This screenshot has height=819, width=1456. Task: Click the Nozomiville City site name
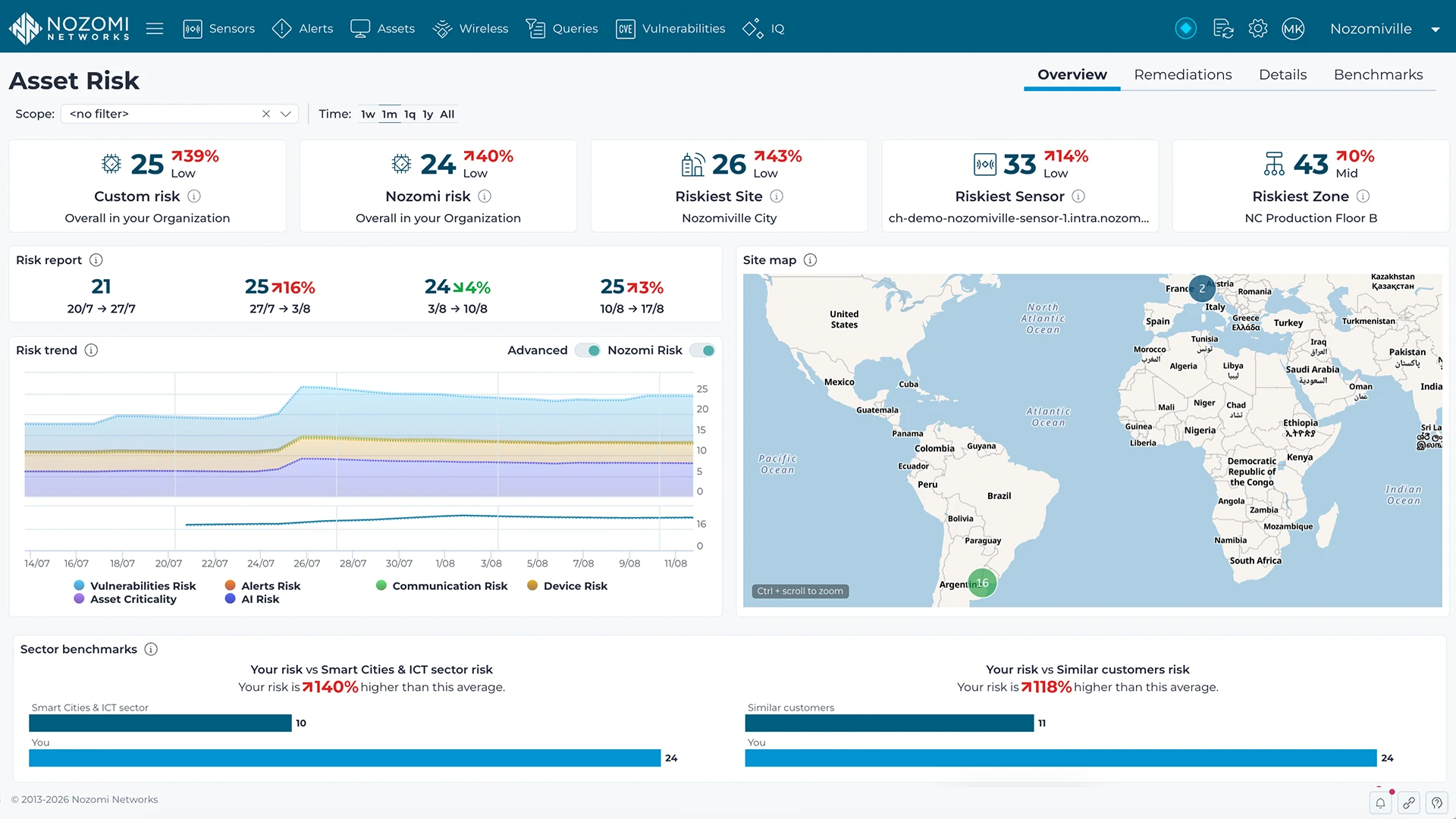[730, 218]
